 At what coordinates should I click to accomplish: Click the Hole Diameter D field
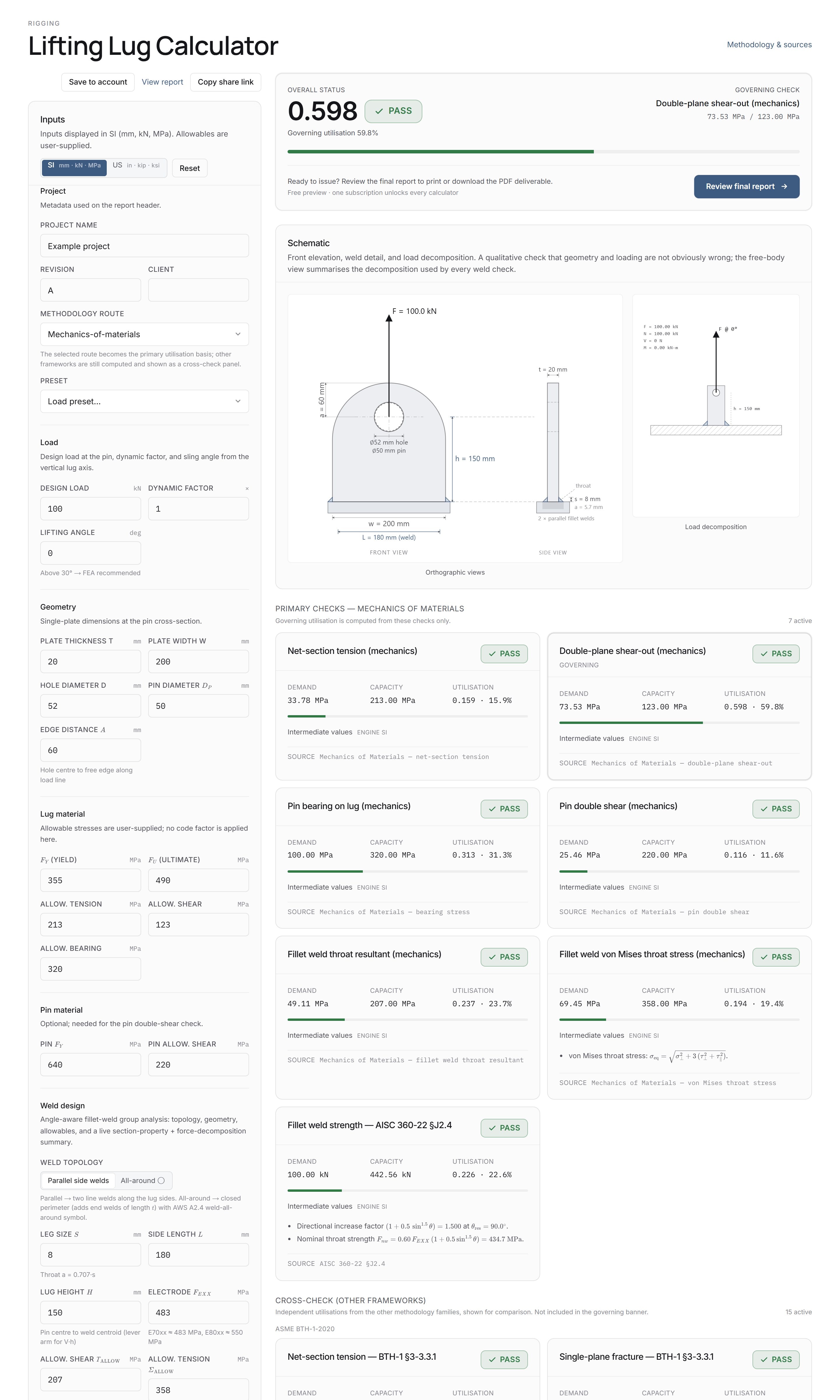tap(91, 706)
